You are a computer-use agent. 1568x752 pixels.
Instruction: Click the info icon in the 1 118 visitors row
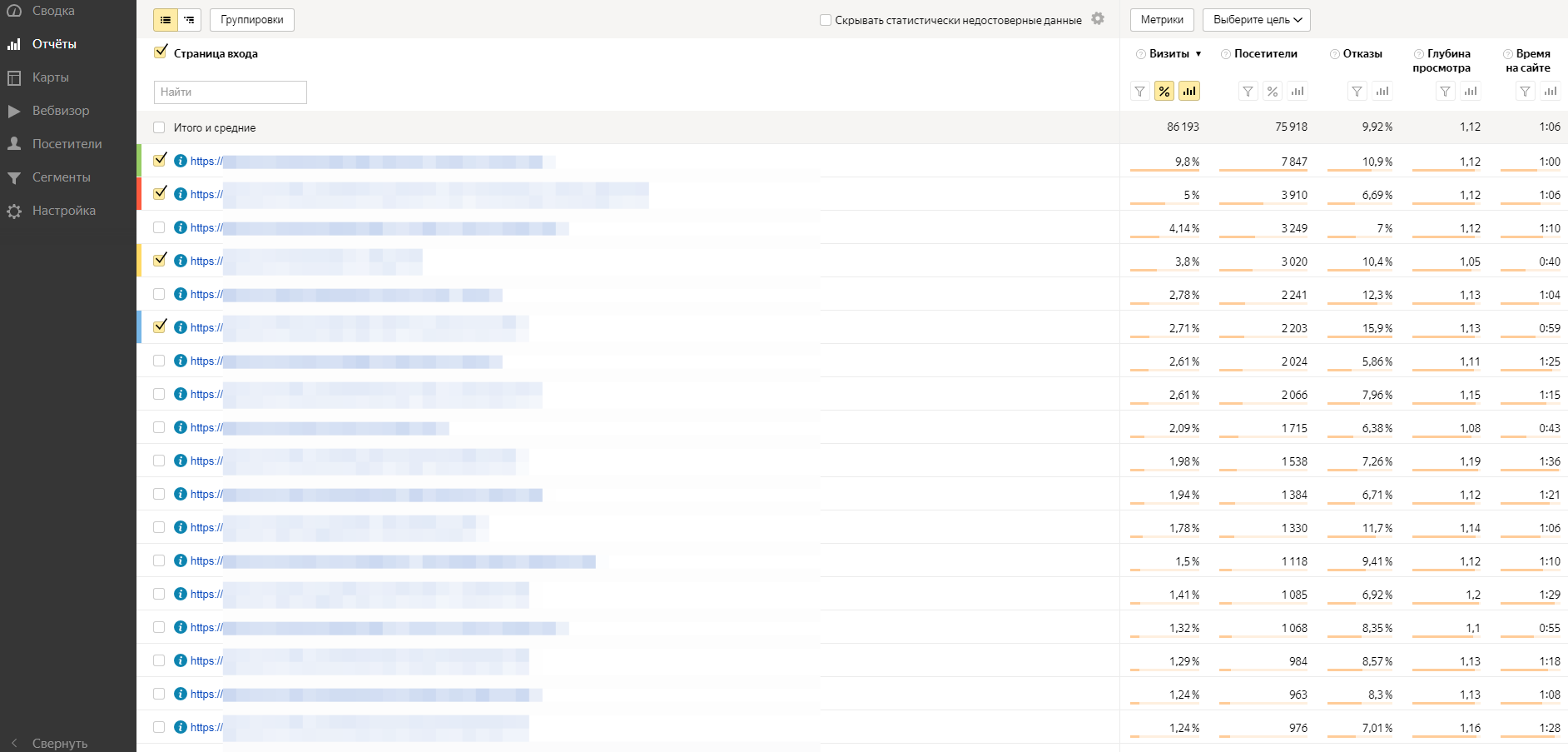(x=181, y=560)
